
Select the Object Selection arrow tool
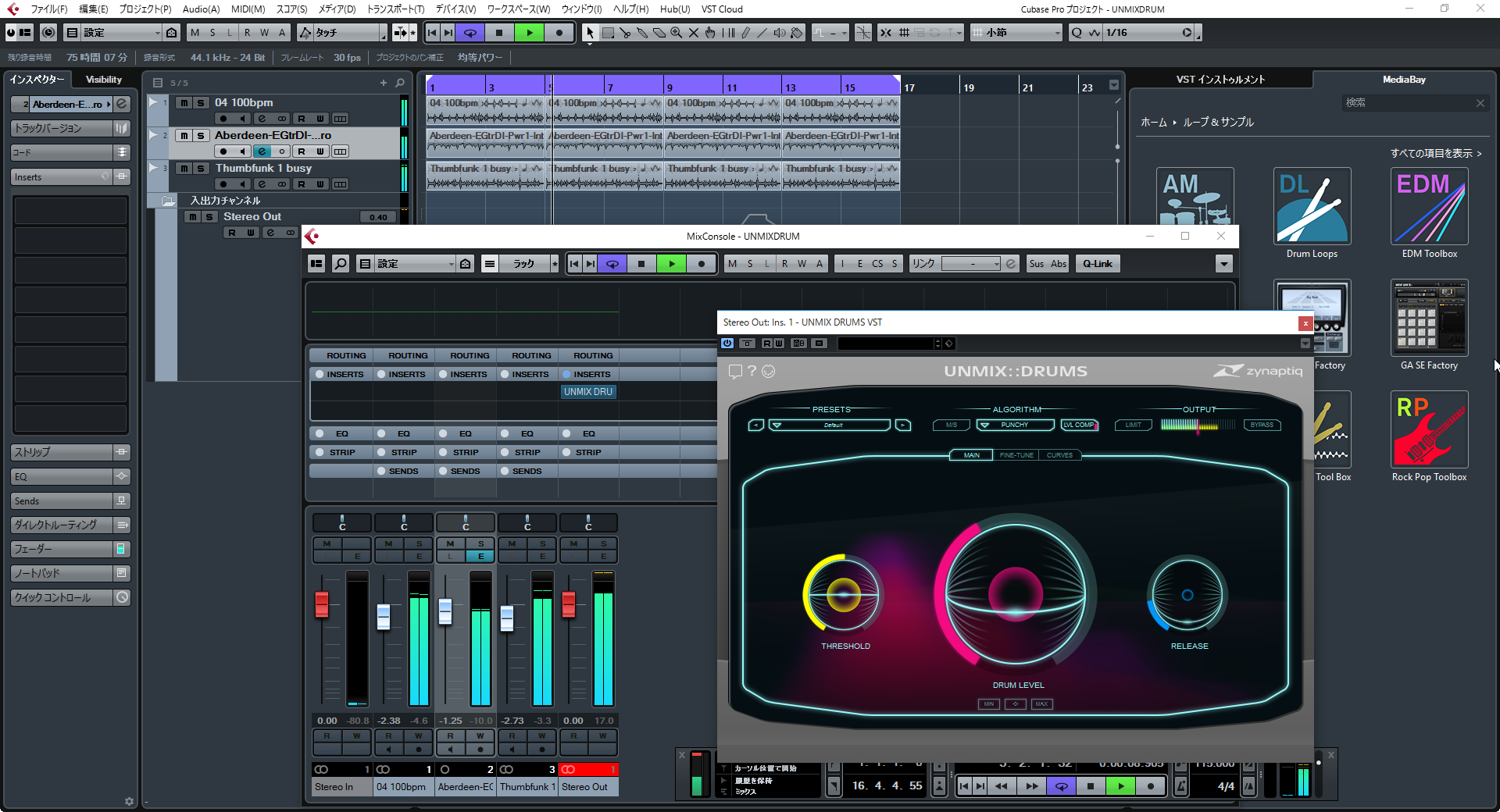[x=590, y=33]
